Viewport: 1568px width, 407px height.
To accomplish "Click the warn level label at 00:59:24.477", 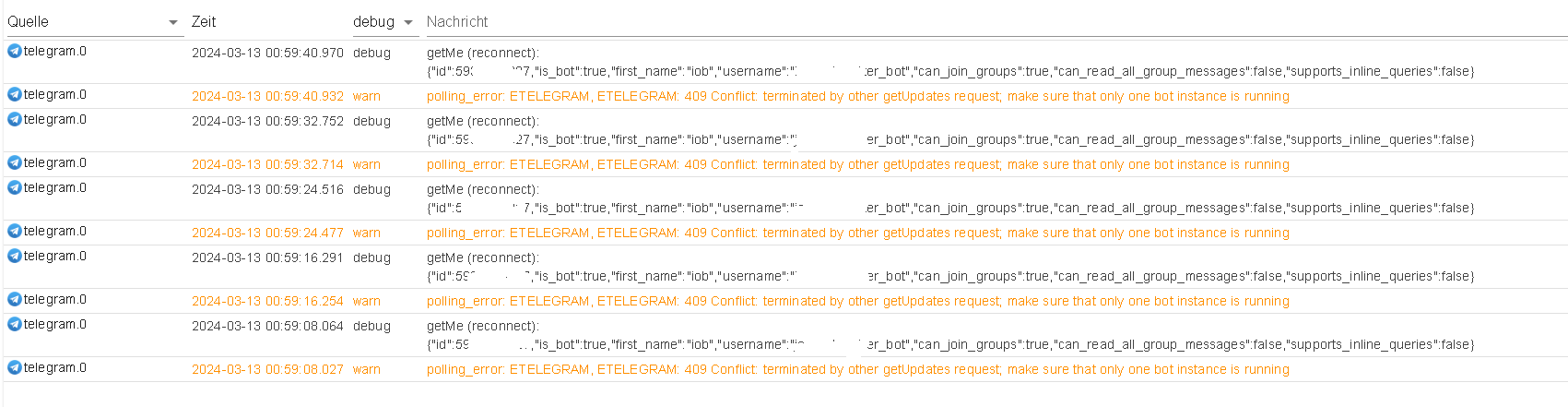I will point(366,233).
